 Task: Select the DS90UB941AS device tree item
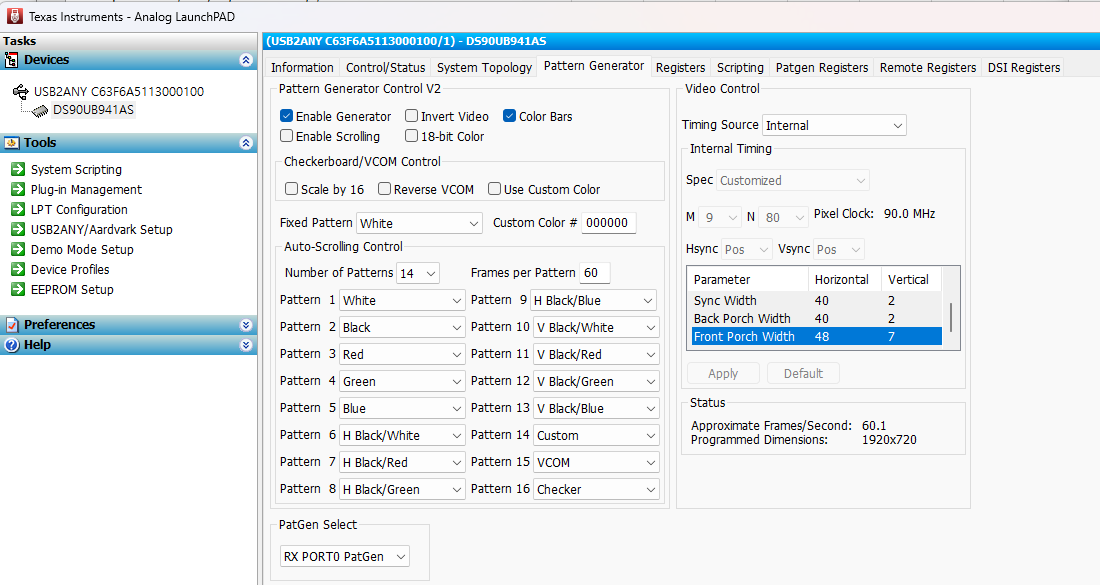(93, 110)
